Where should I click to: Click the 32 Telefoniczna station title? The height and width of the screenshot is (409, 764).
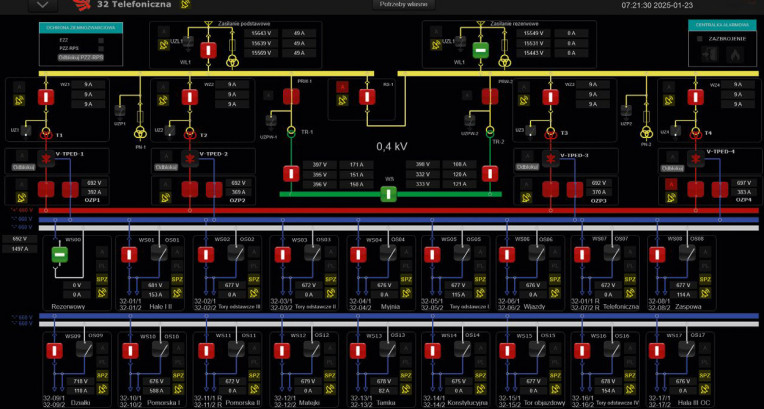point(127,6)
